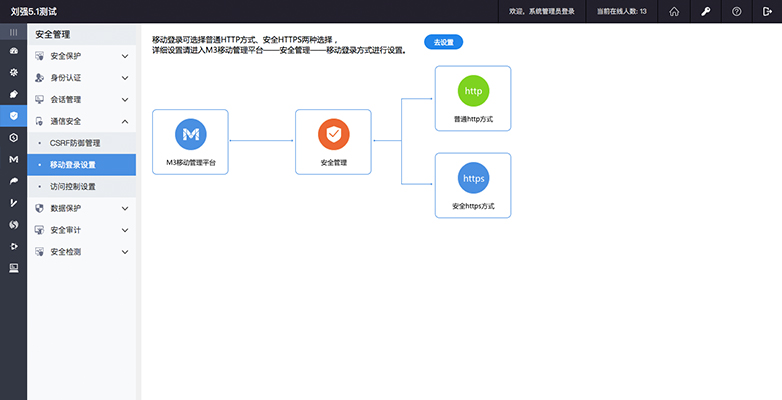Click the 去设置 button
Screen dimensions: 782x400
coord(443,42)
